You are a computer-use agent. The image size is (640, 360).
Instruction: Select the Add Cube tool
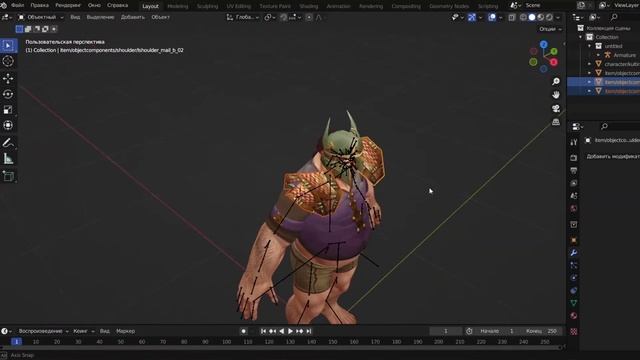tap(8, 176)
